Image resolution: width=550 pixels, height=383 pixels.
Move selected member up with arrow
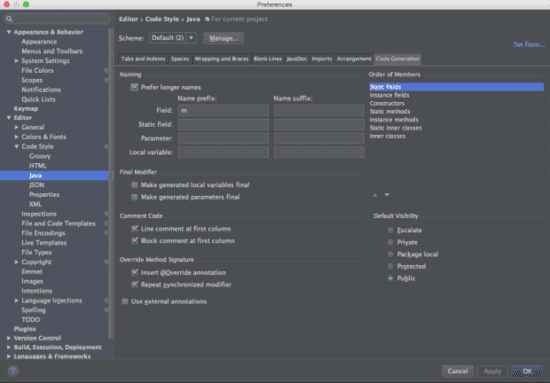pos(375,195)
